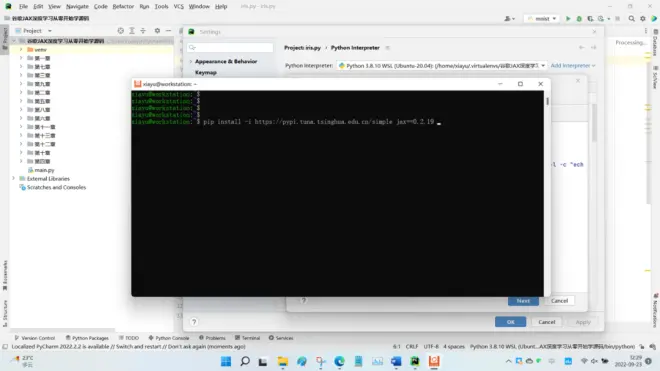Click Select Opened File target icon in Project panel
Screen dimensions: 660x371
point(121,31)
